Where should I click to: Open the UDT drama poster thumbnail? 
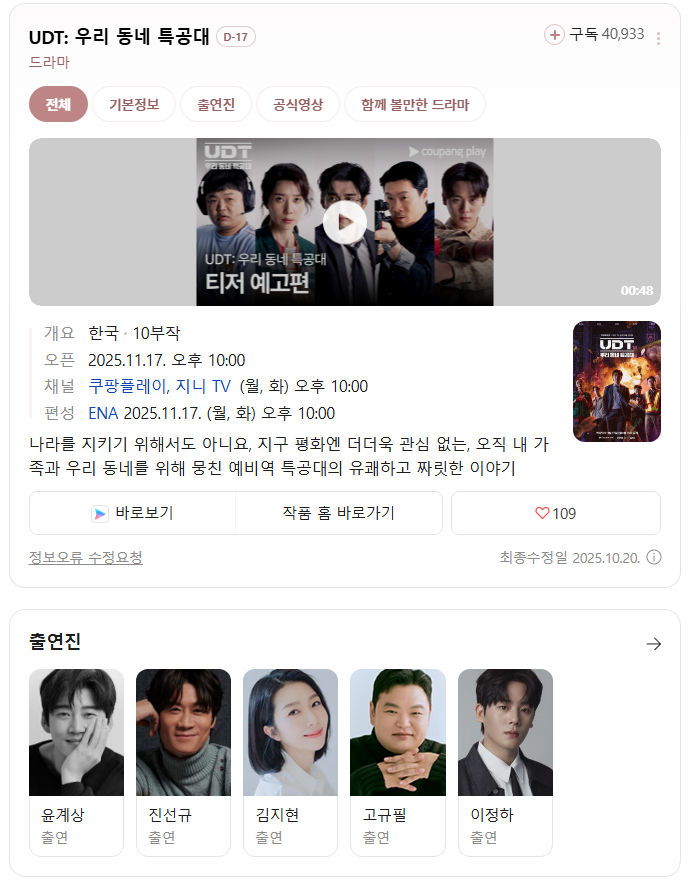[616, 382]
